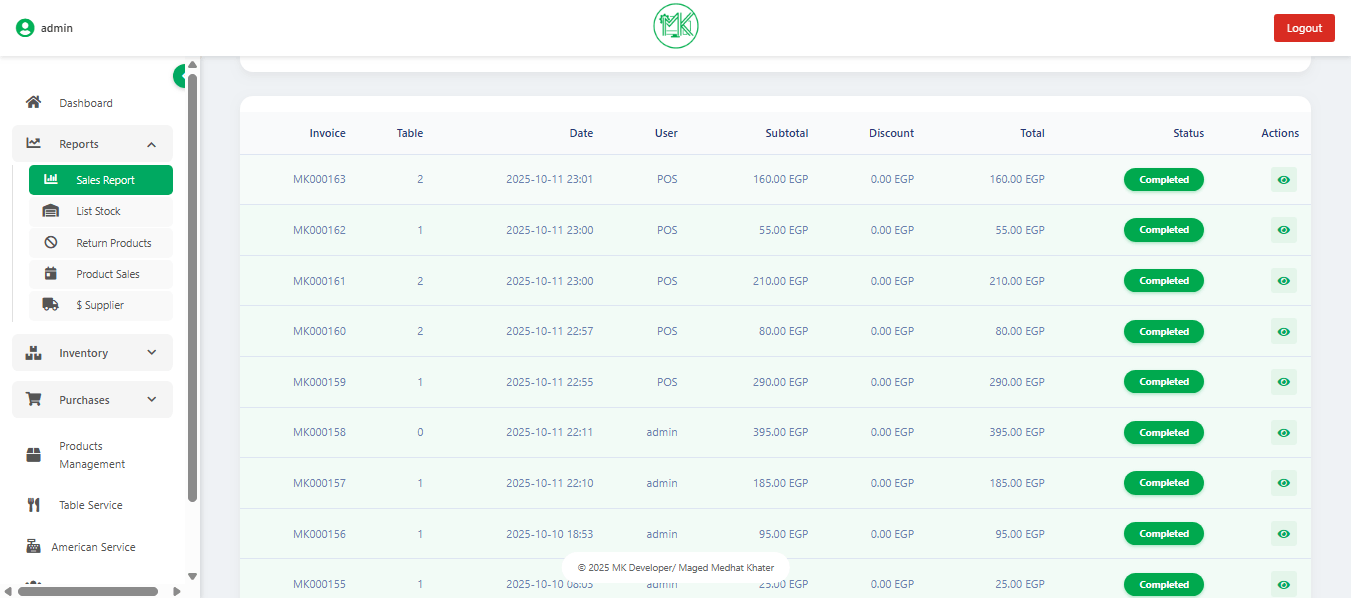
Task: Collapse sidebar with green toggle button
Action: (x=181, y=76)
